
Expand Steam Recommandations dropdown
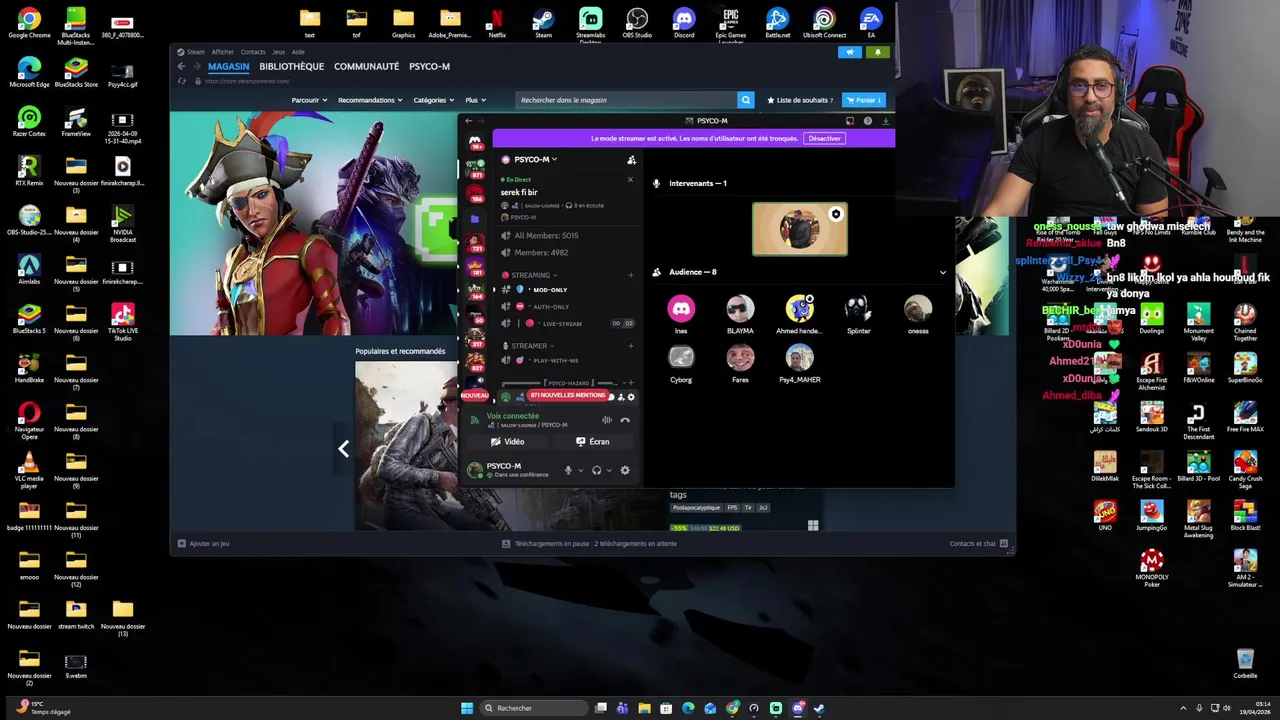pos(370,100)
